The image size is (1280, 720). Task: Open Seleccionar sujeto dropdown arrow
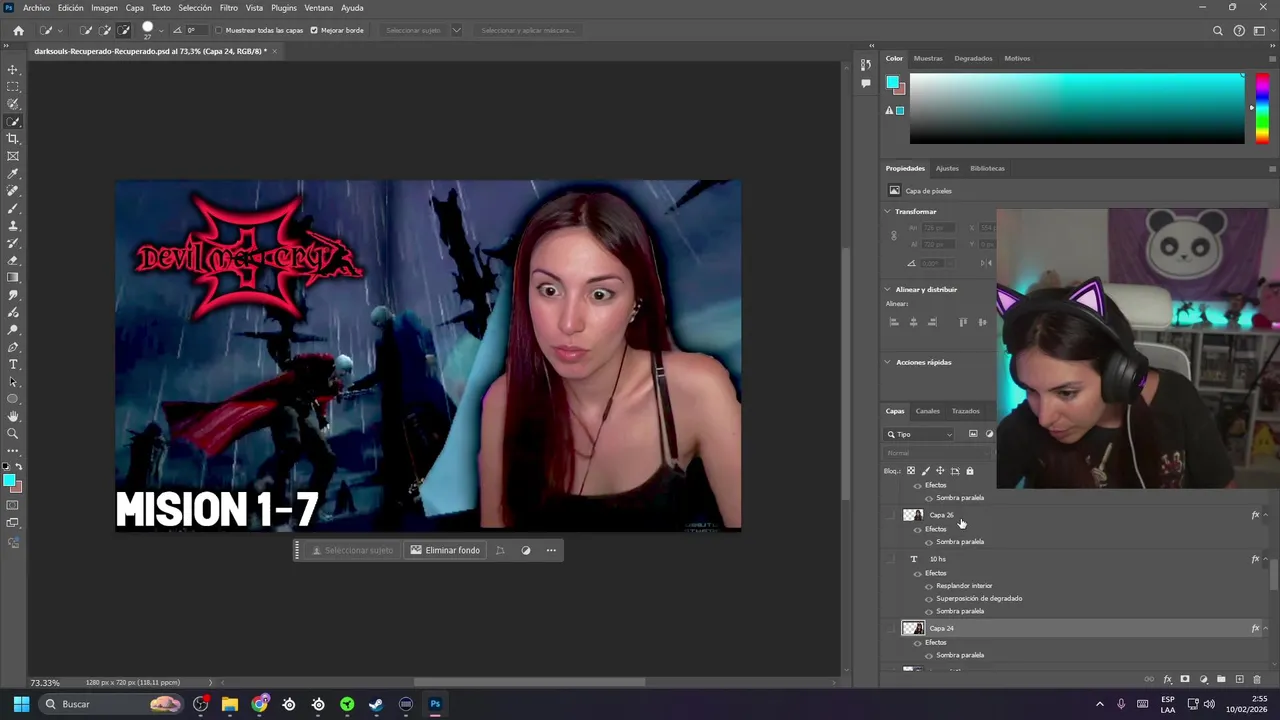tap(456, 30)
